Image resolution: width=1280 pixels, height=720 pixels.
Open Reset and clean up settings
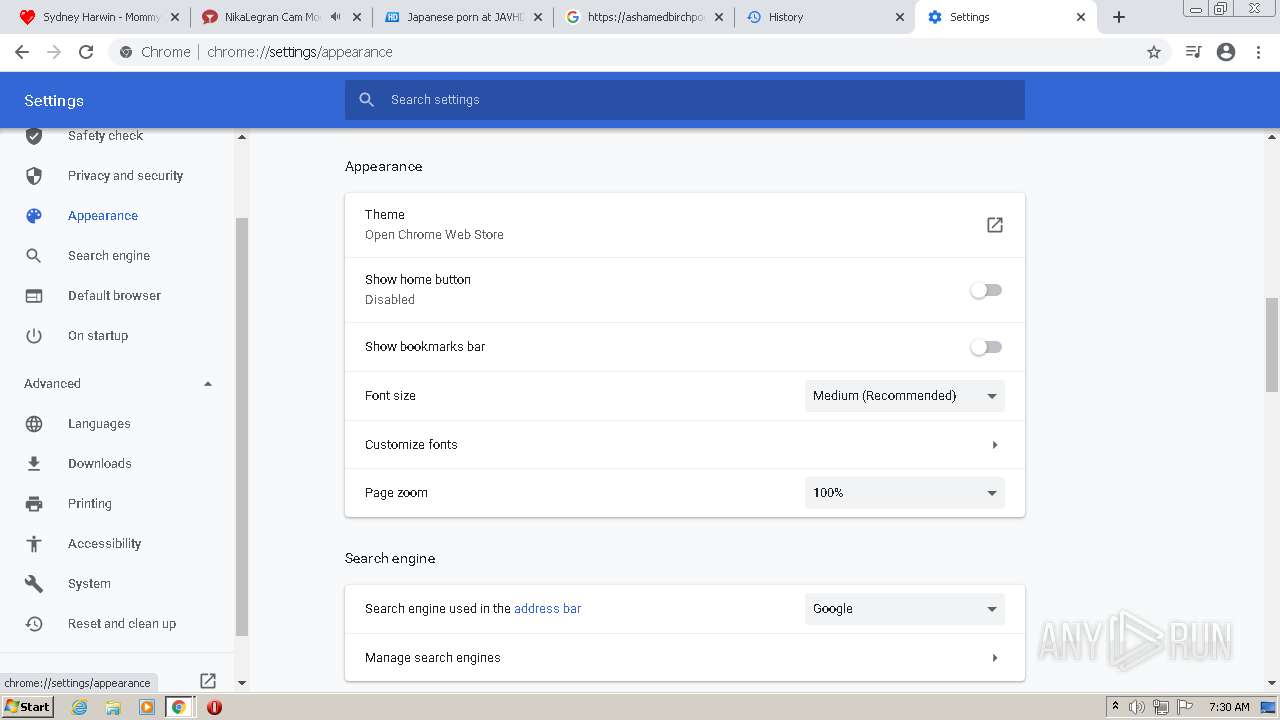coord(122,624)
